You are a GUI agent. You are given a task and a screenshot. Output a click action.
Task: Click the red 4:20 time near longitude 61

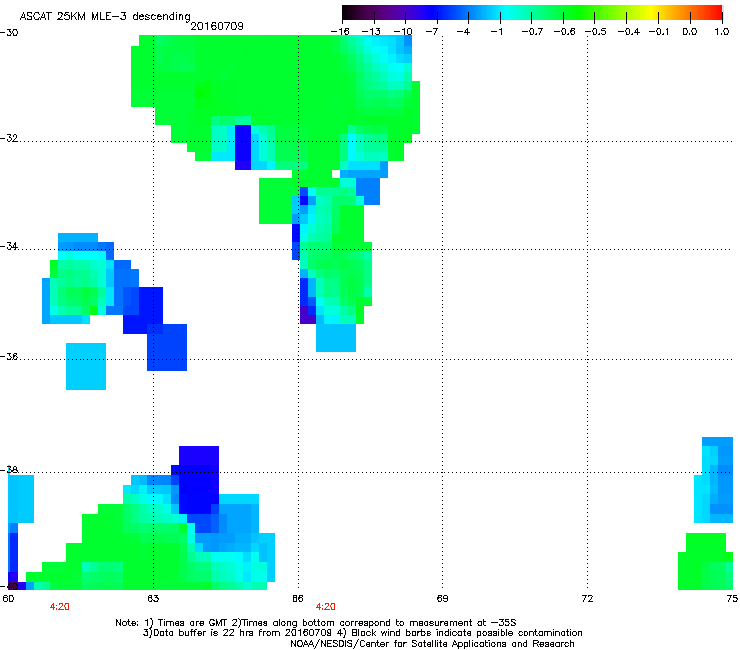pyautogui.click(x=59, y=607)
